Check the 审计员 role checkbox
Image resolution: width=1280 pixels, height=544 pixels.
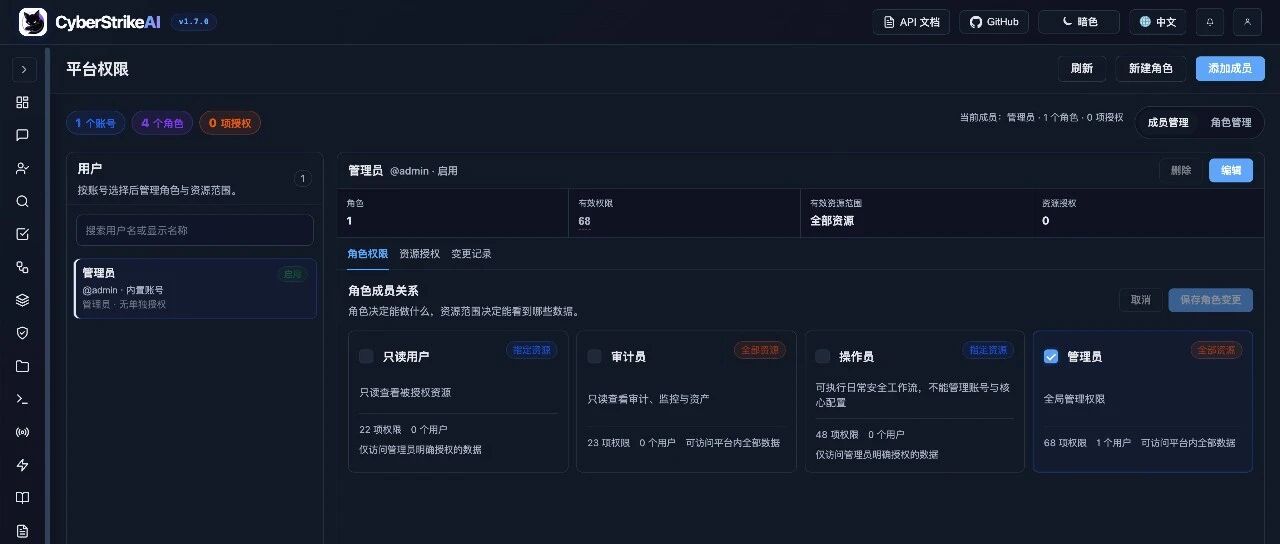click(x=594, y=356)
